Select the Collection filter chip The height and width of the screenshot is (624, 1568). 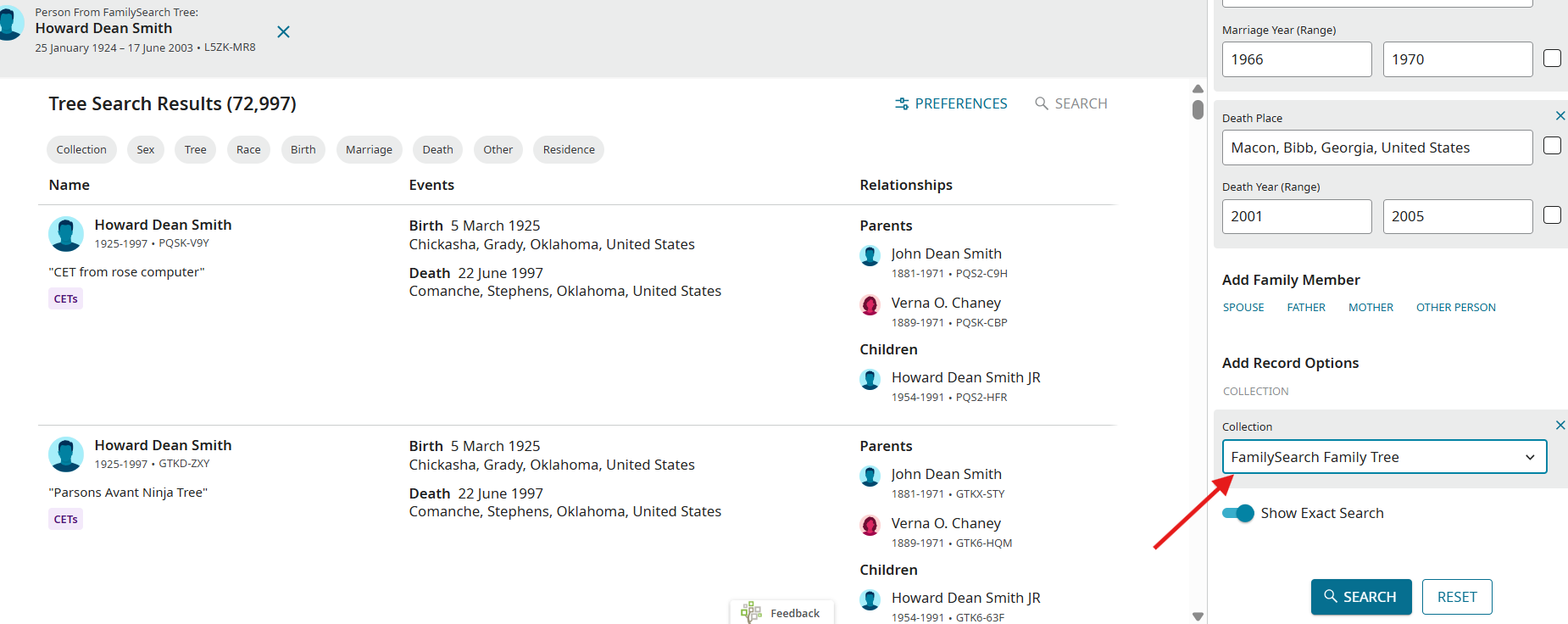[81, 150]
